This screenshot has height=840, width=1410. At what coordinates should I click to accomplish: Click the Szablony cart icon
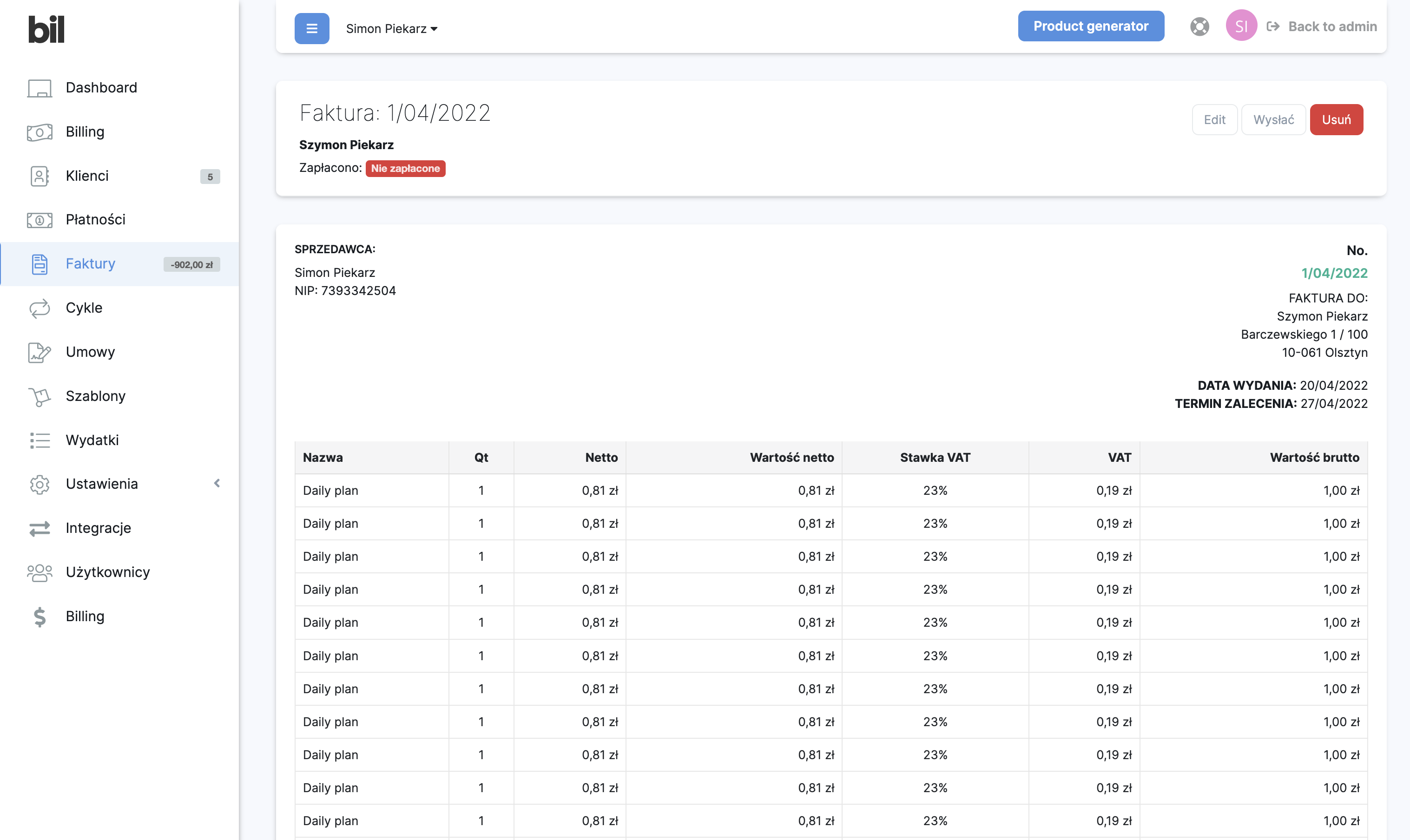(x=40, y=396)
